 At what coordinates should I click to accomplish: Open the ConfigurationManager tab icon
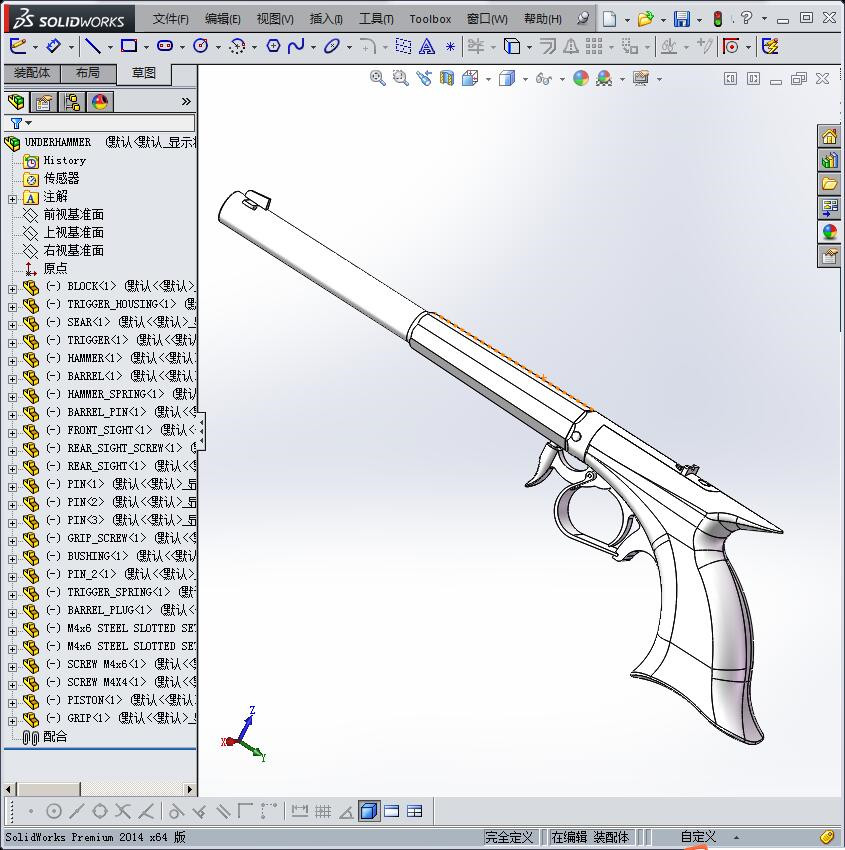click(x=72, y=101)
